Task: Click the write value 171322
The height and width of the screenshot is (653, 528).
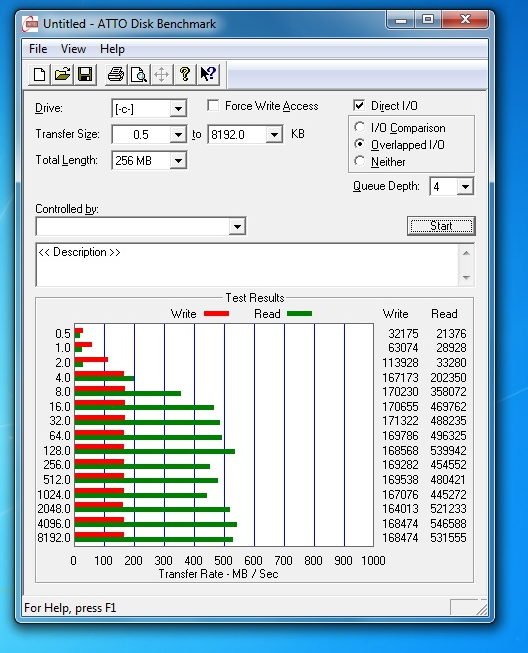Action: [400, 421]
